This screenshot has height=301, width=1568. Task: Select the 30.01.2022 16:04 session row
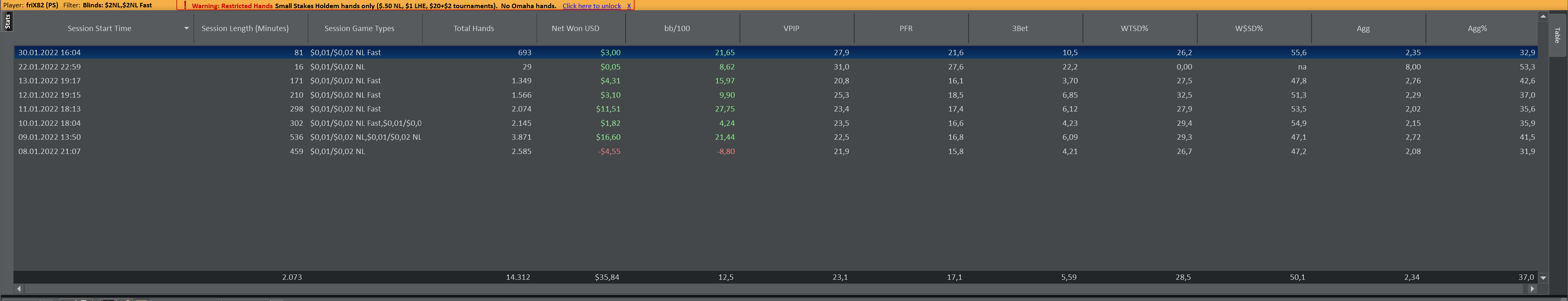(775, 52)
